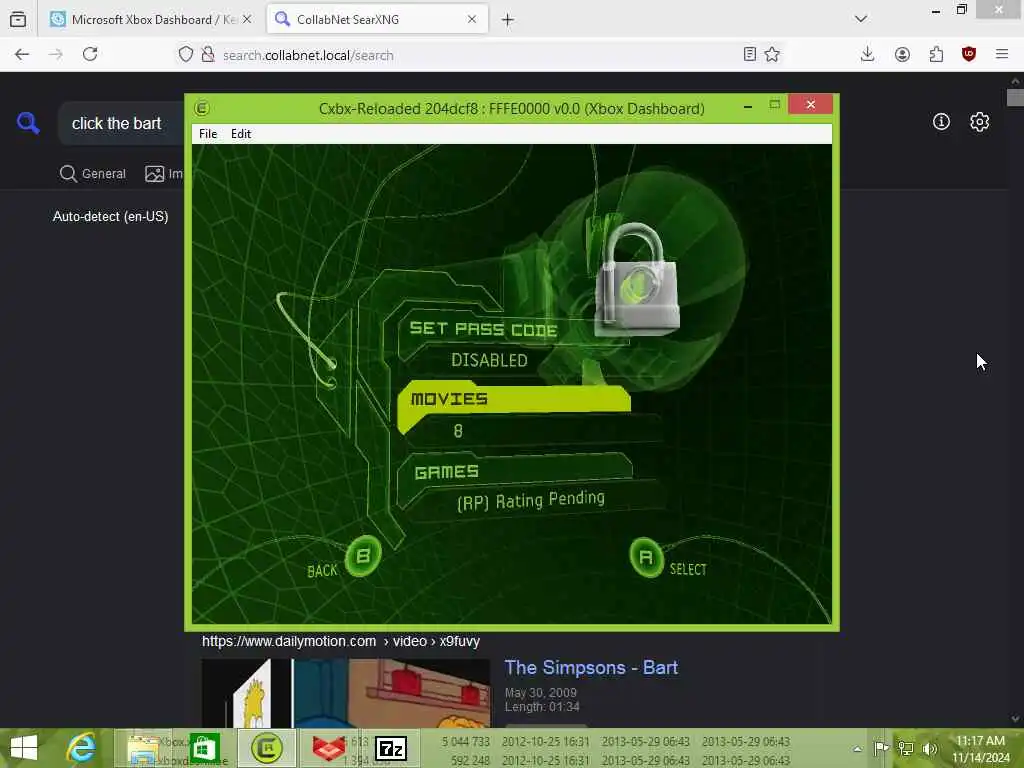The height and width of the screenshot is (768, 1024).
Task: Click the scrollbar down arrow
Action: click(x=1015, y=719)
